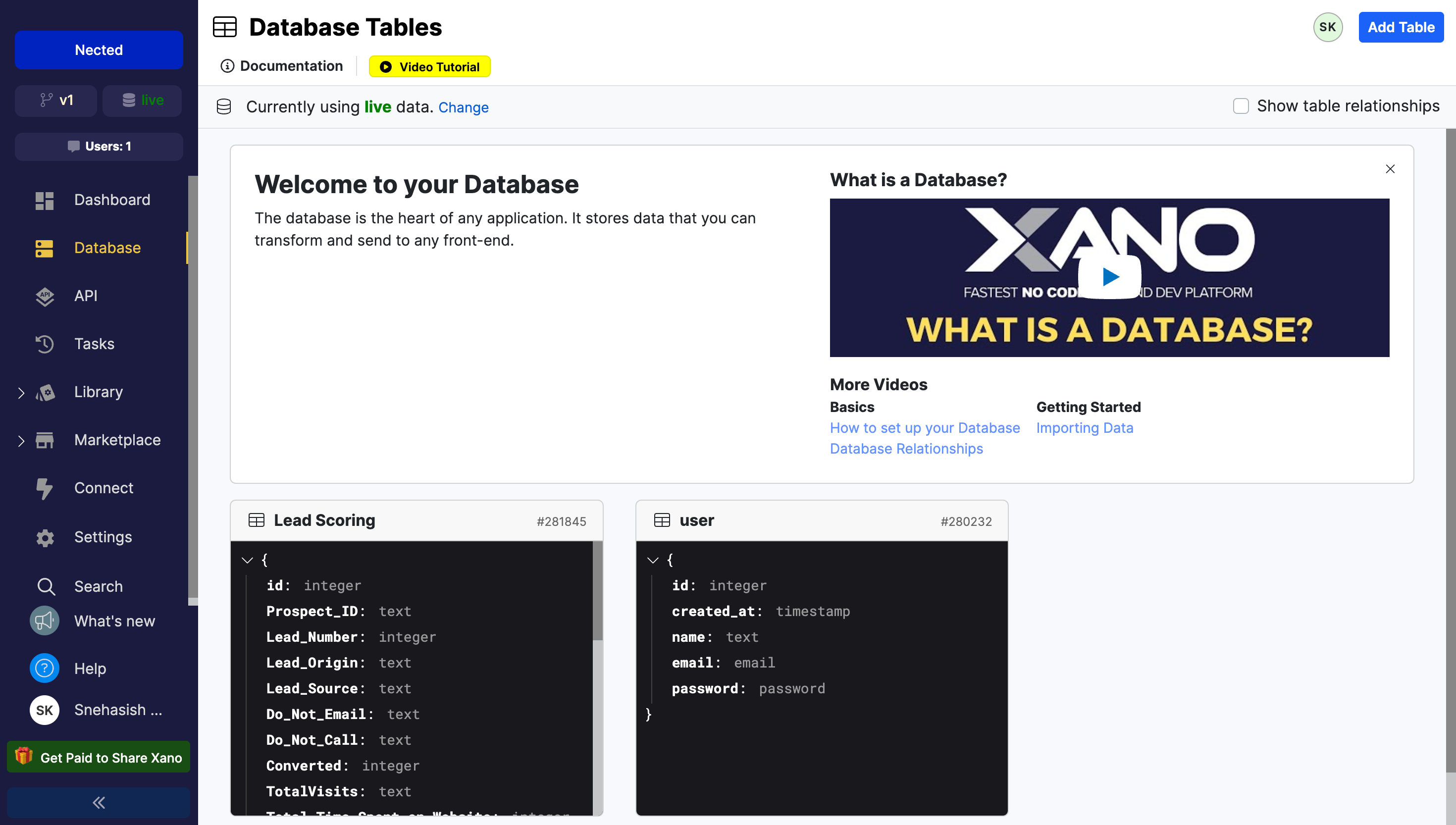Open the Video Tutorial
Image resolution: width=1456 pixels, height=825 pixels.
point(429,66)
